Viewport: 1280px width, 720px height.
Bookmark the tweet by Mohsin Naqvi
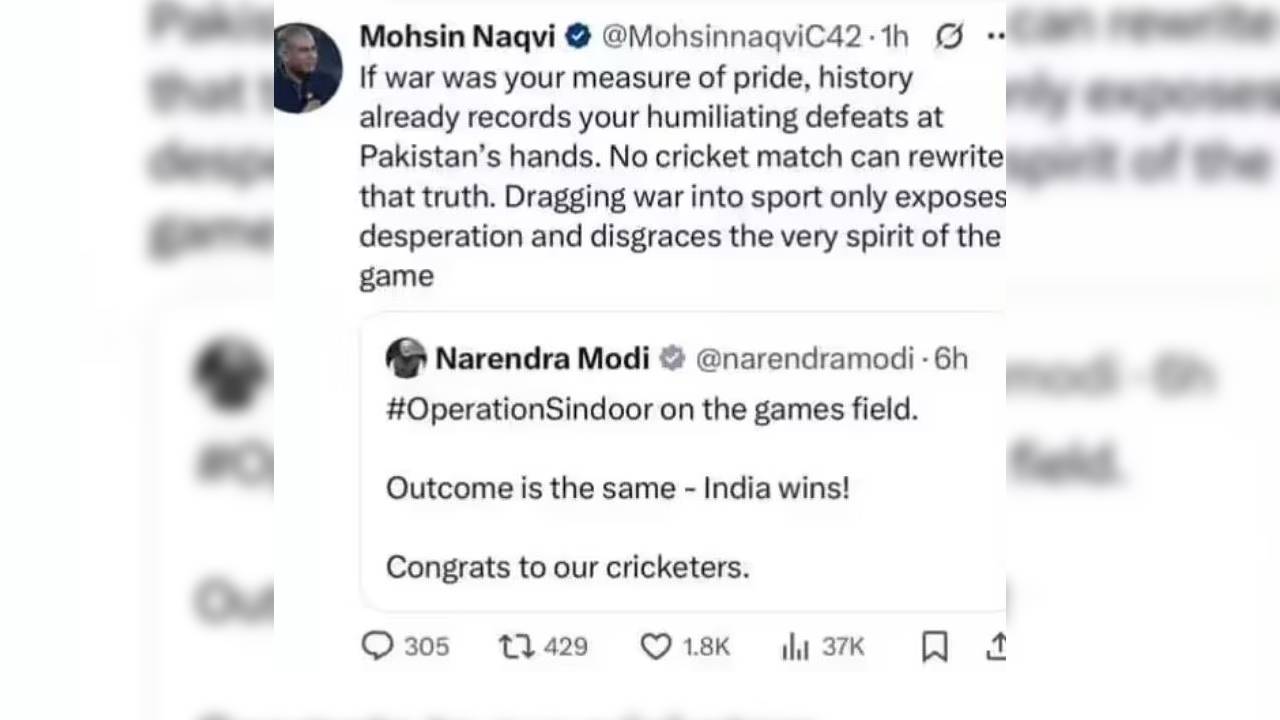click(x=934, y=647)
